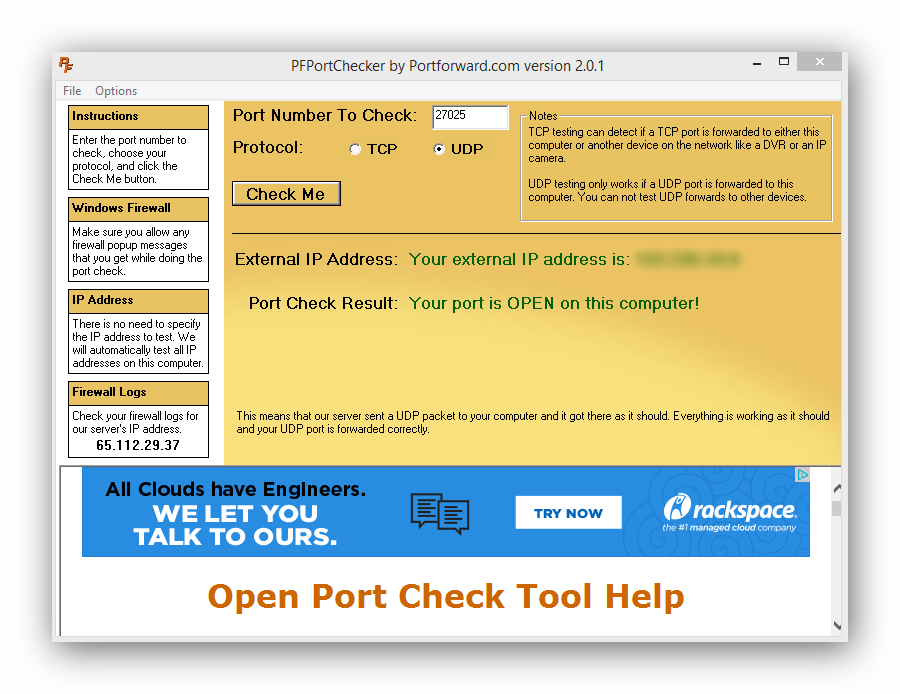Click the Port Number To Check field

coord(470,117)
